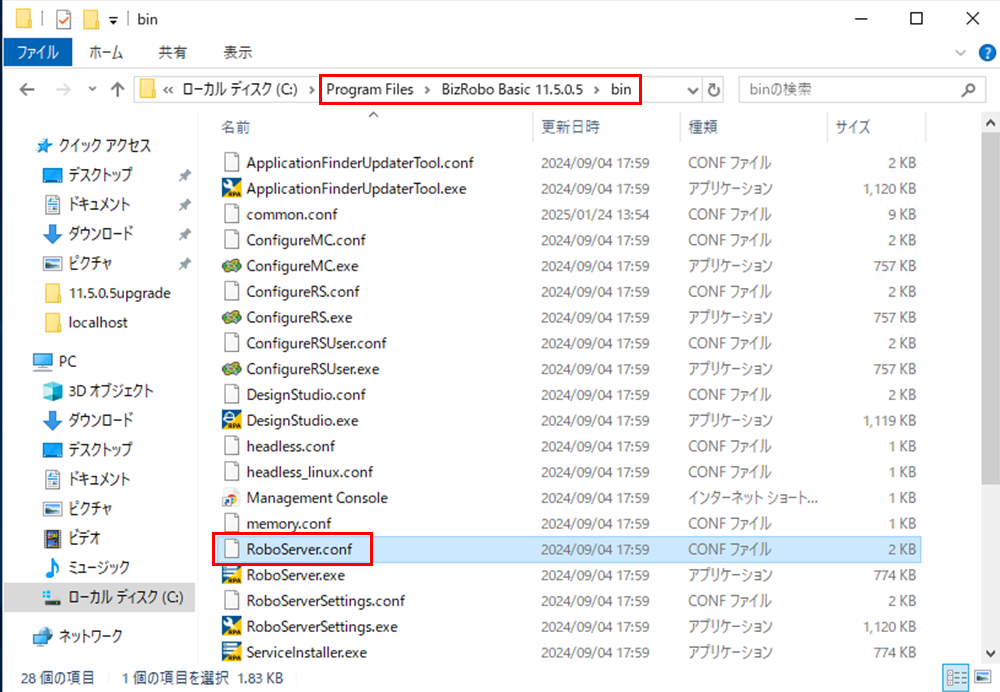Open the 表示 ribbon tab
The width and height of the screenshot is (1000, 692).
click(238, 52)
